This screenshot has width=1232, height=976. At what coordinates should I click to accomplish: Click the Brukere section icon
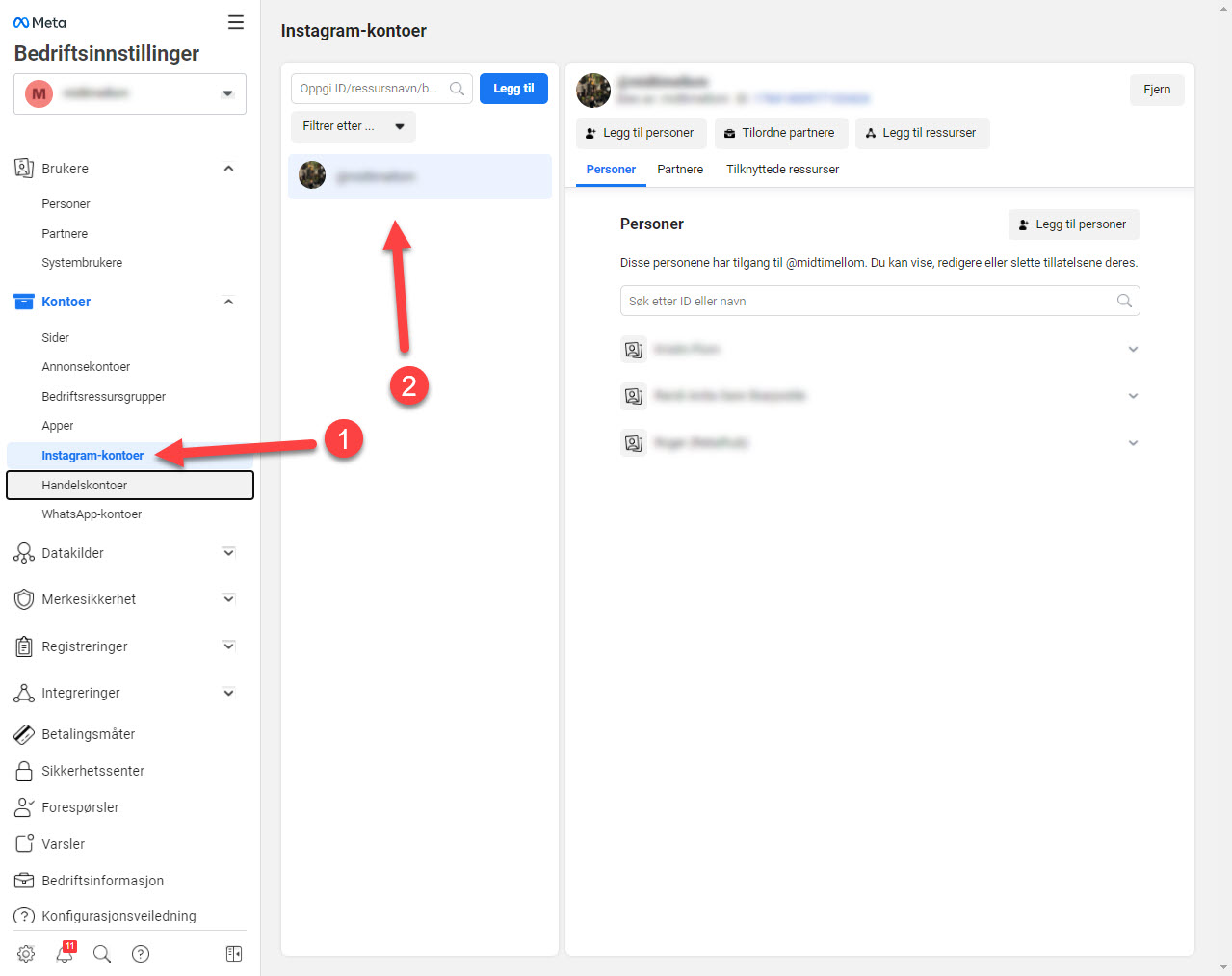point(24,169)
